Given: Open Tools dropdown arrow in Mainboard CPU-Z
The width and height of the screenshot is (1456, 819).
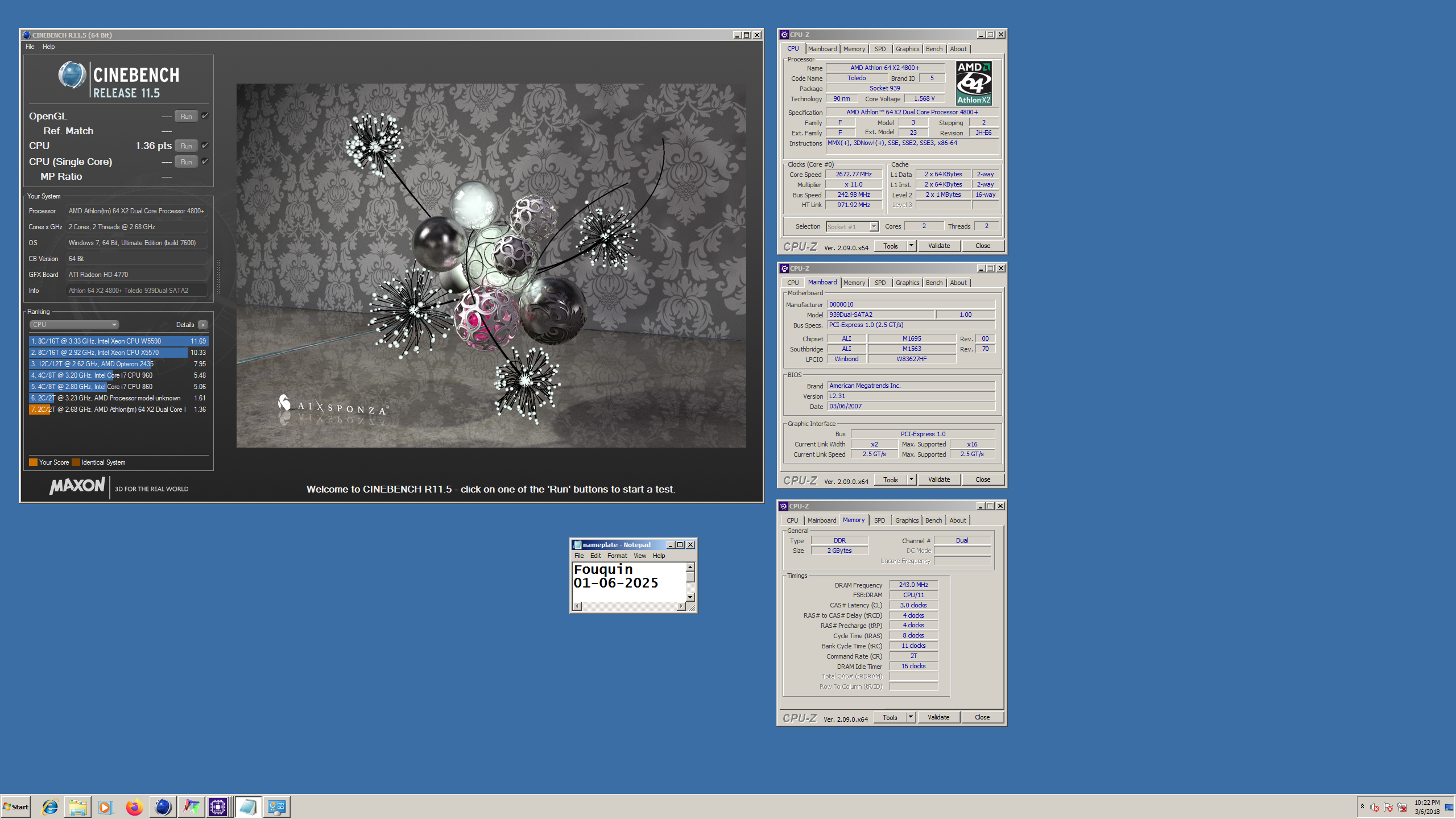Looking at the screenshot, I should click(911, 479).
